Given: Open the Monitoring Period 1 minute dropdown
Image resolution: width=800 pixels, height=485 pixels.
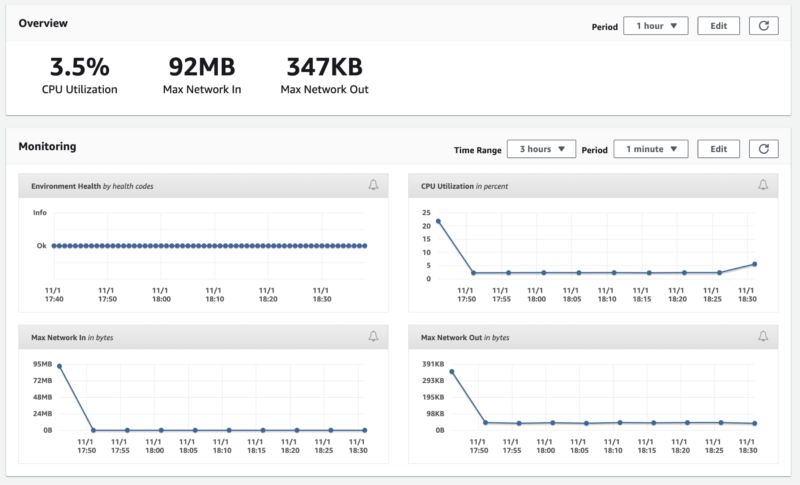Looking at the screenshot, I should click(651, 149).
